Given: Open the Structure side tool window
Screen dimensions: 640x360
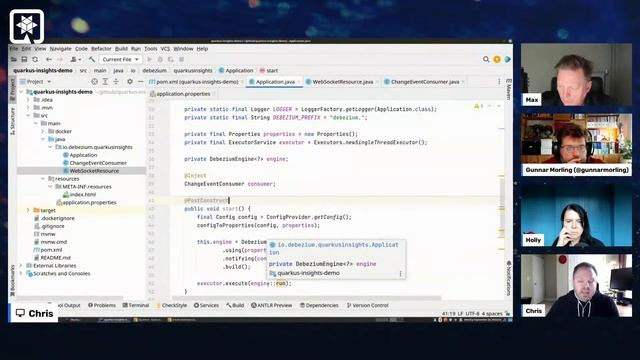Looking at the screenshot, I should tap(12, 121).
